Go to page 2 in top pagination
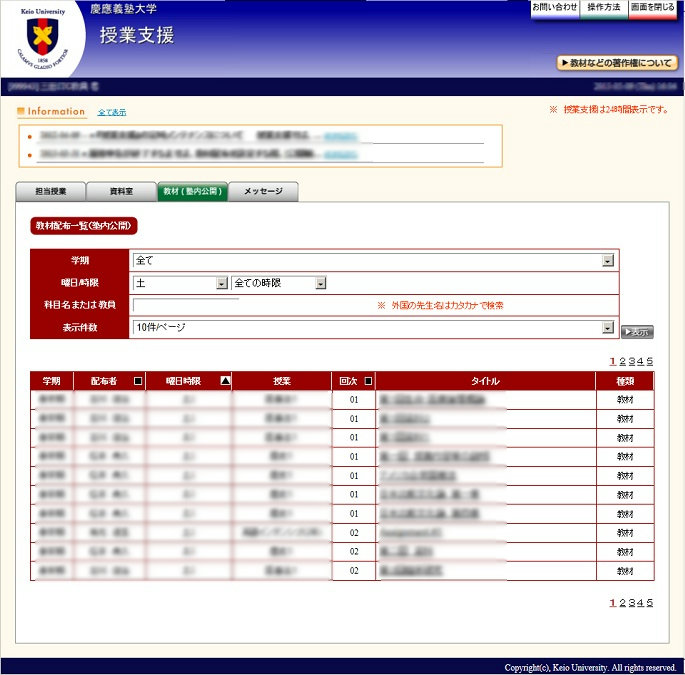 click(x=622, y=361)
